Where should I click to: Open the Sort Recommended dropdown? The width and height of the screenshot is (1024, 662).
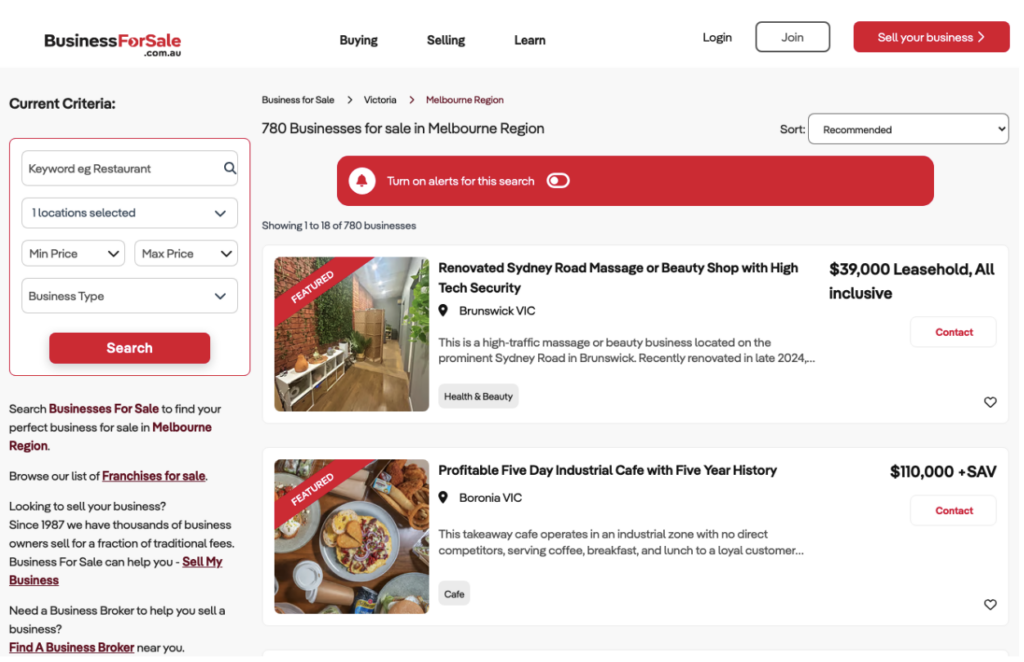908,129
